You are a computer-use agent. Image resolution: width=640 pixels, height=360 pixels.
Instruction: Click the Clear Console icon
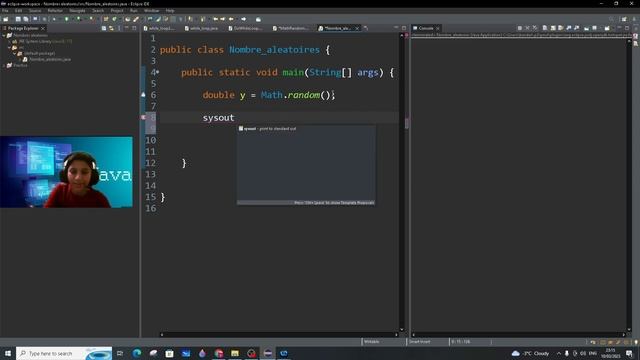click(545, 28)
